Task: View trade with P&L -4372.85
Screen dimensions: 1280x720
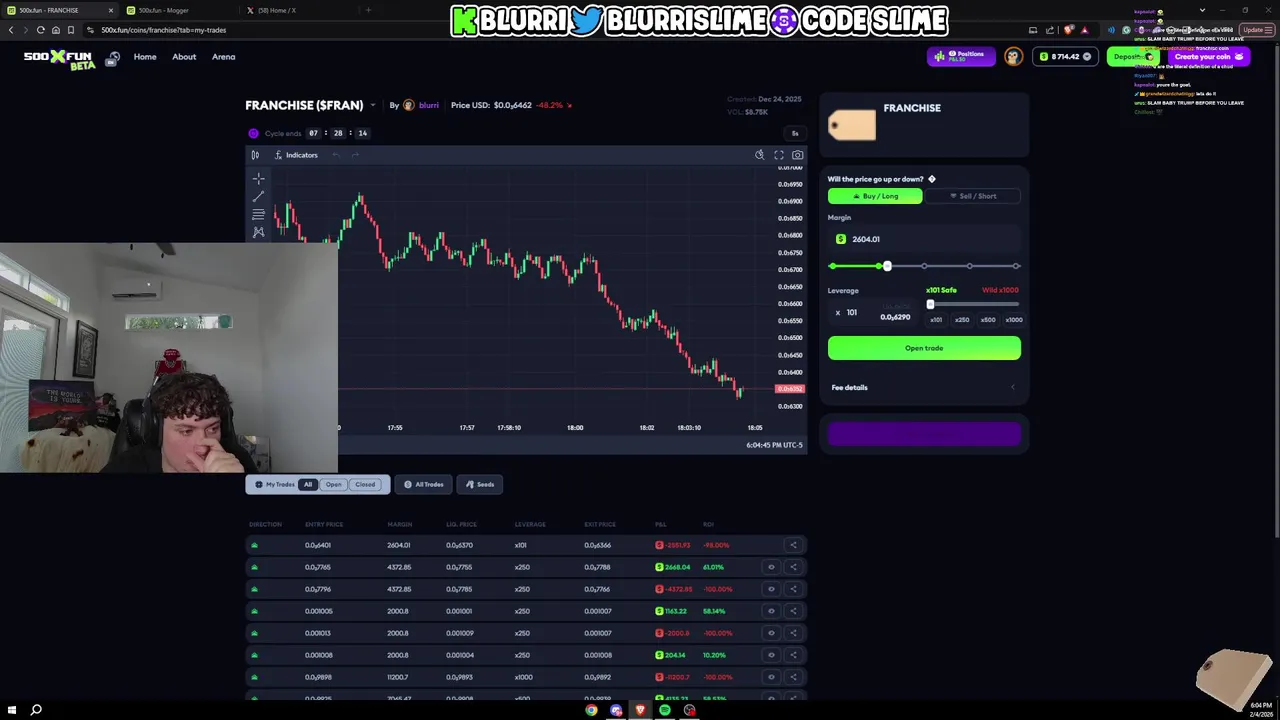Action: 771,589
